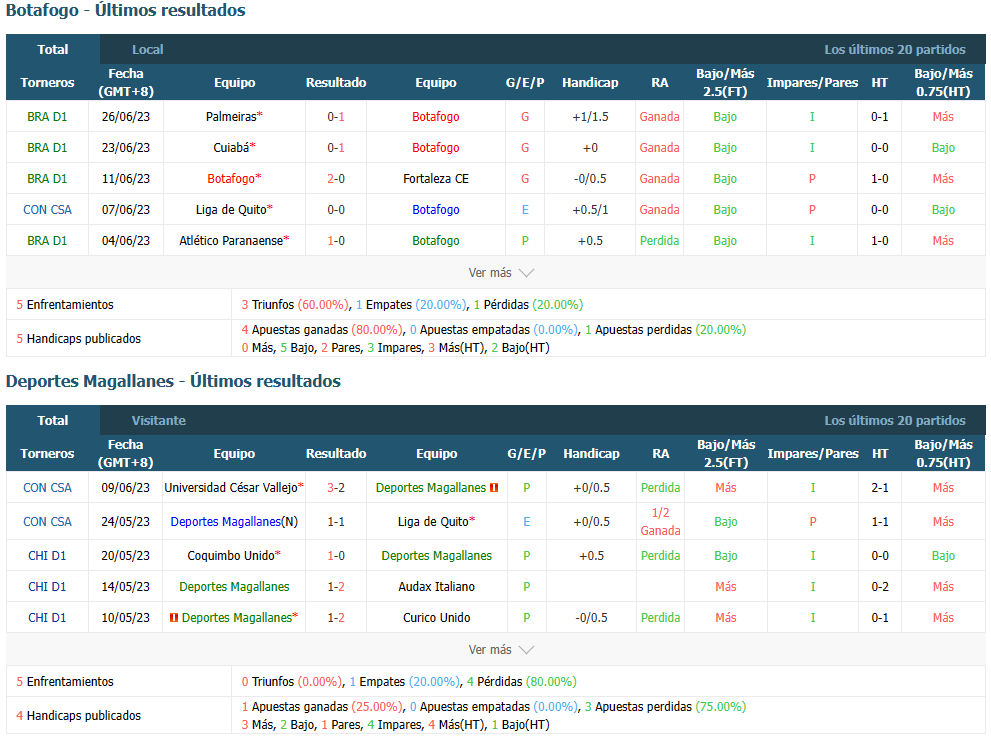
Task: Open the CHI D1 tournament link dated 10/05/23
Action: 47,618
